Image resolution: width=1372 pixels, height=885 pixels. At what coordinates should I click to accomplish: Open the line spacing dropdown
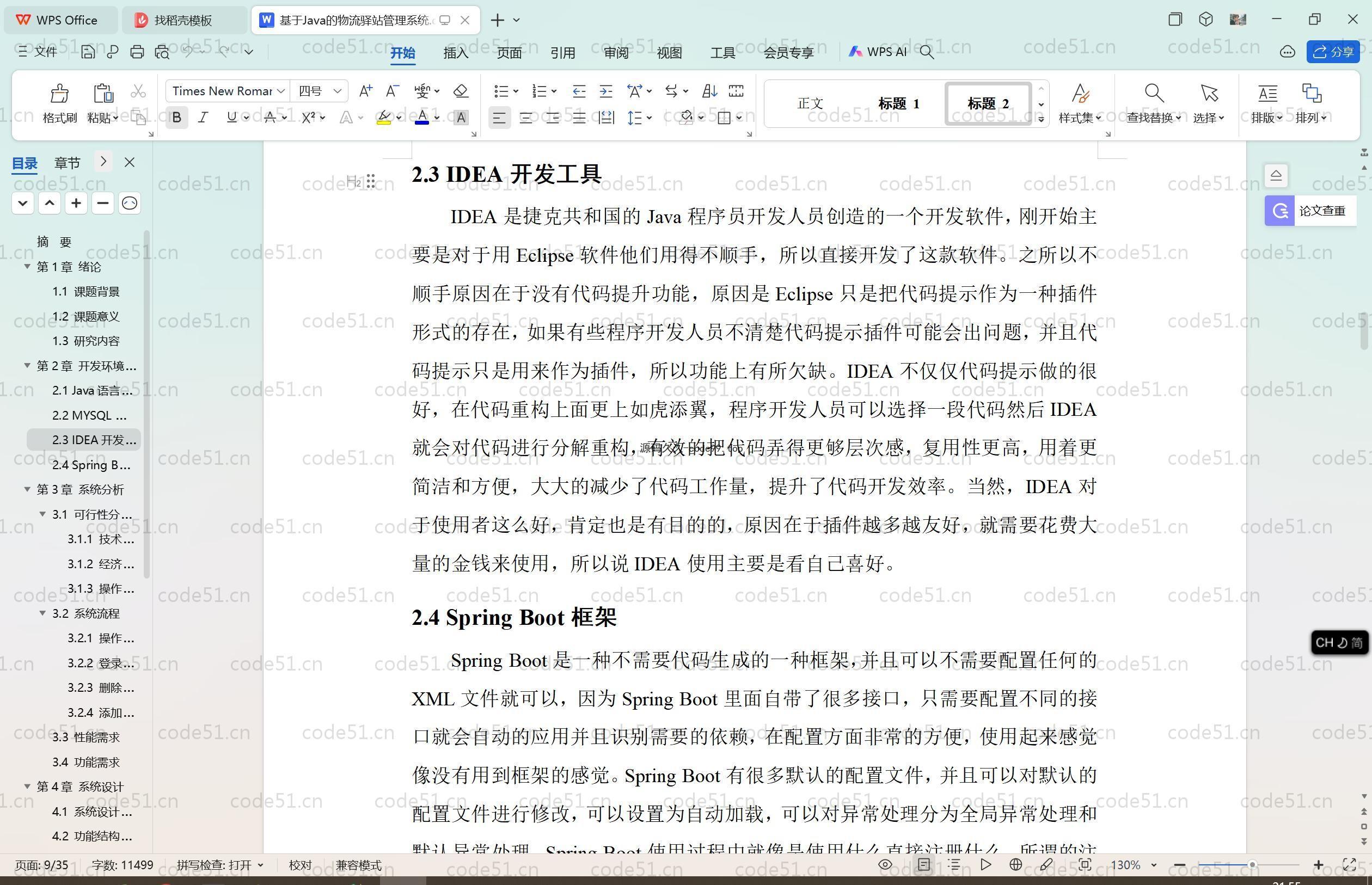649,118
